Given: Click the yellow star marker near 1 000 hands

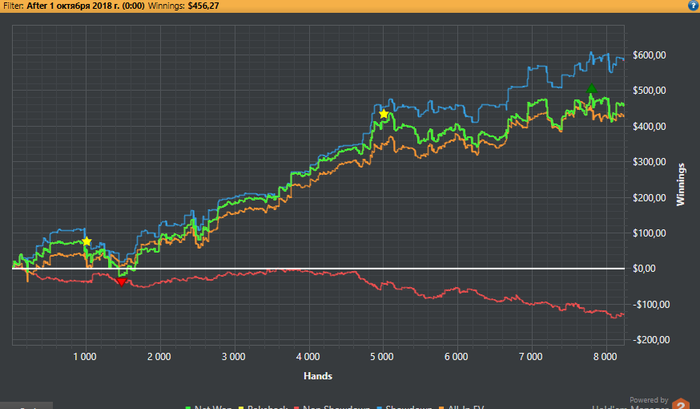Looking at the screenshot, I should point(87,242).
